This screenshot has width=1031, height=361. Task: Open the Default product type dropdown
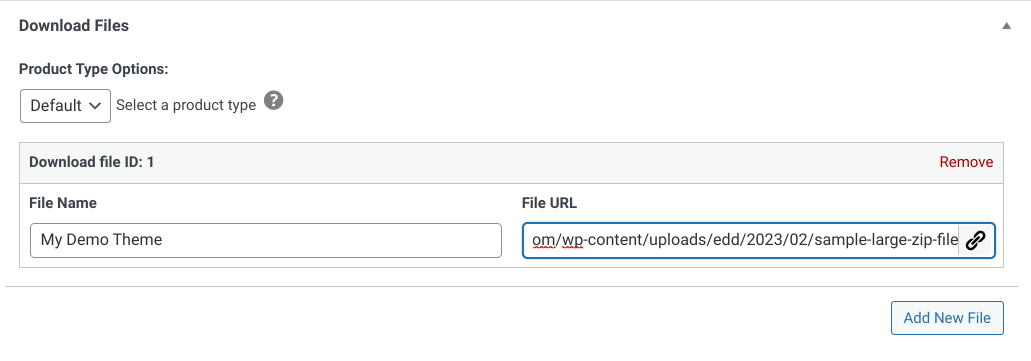[66, 105]
